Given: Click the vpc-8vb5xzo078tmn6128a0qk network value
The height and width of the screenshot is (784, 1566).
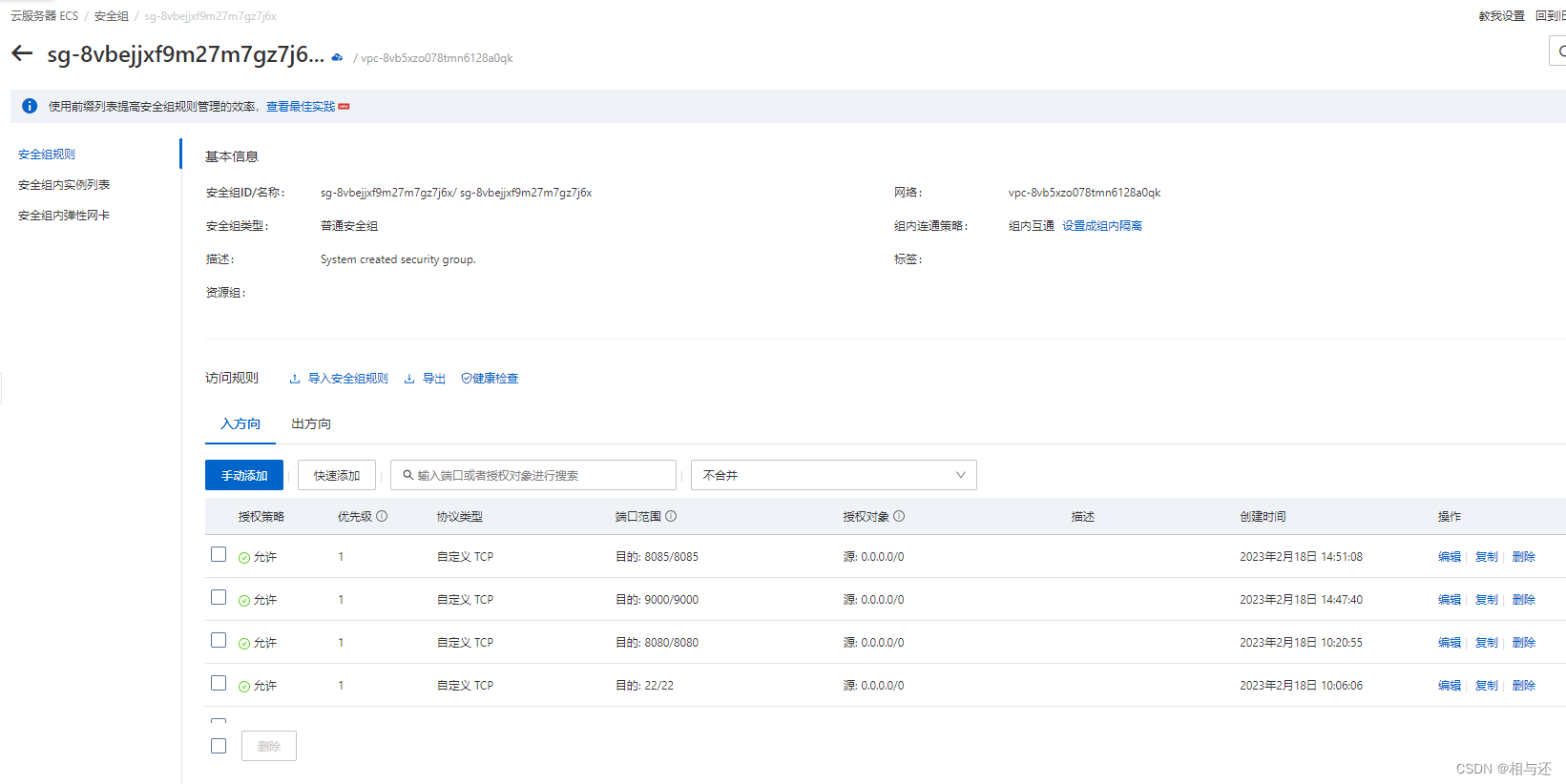Looking at the screenshot, I should click(x=1085, y=193).
